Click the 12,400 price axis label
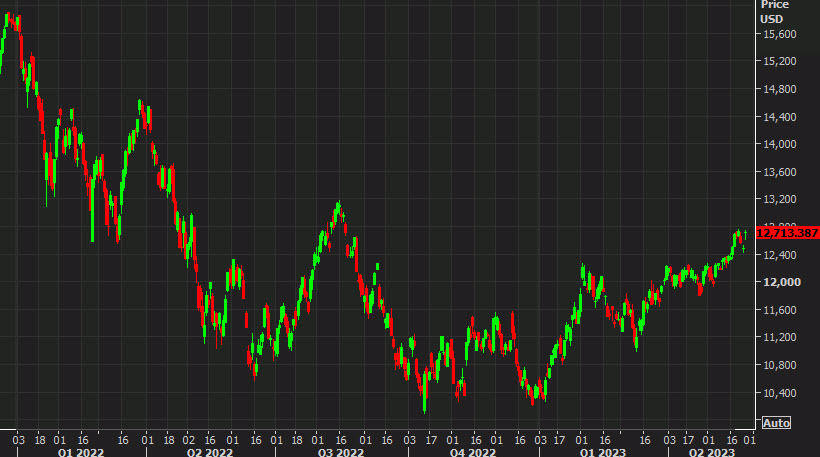The height and width of the screenshot is (457, 820). 780,255
